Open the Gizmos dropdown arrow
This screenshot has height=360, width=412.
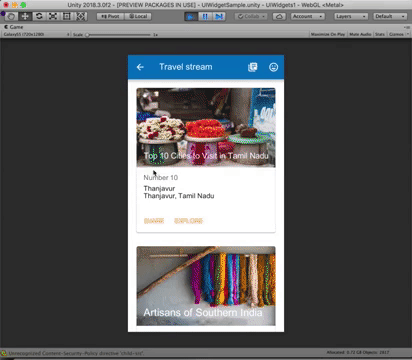tap(408, 34)
